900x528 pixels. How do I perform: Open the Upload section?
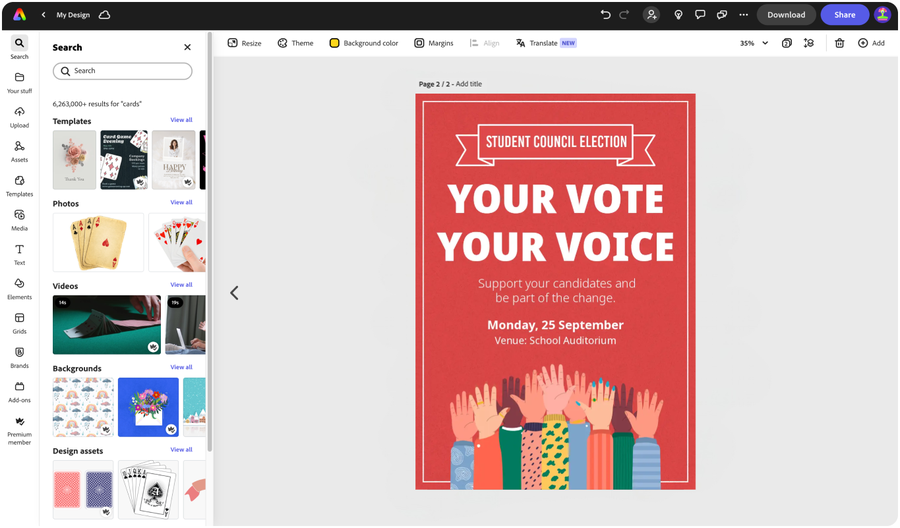click(x=20, y=117)
